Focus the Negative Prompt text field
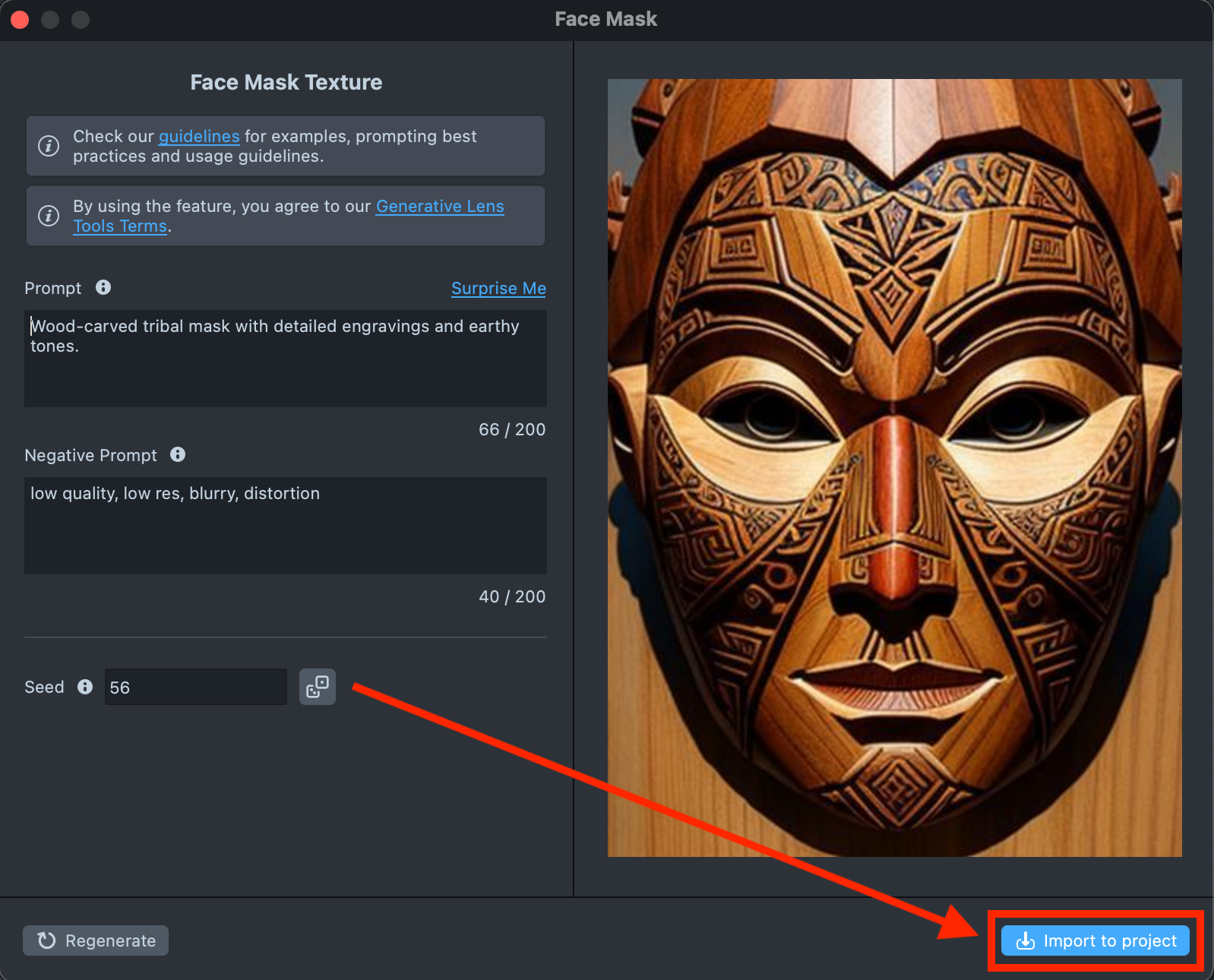 coord(286,526)
